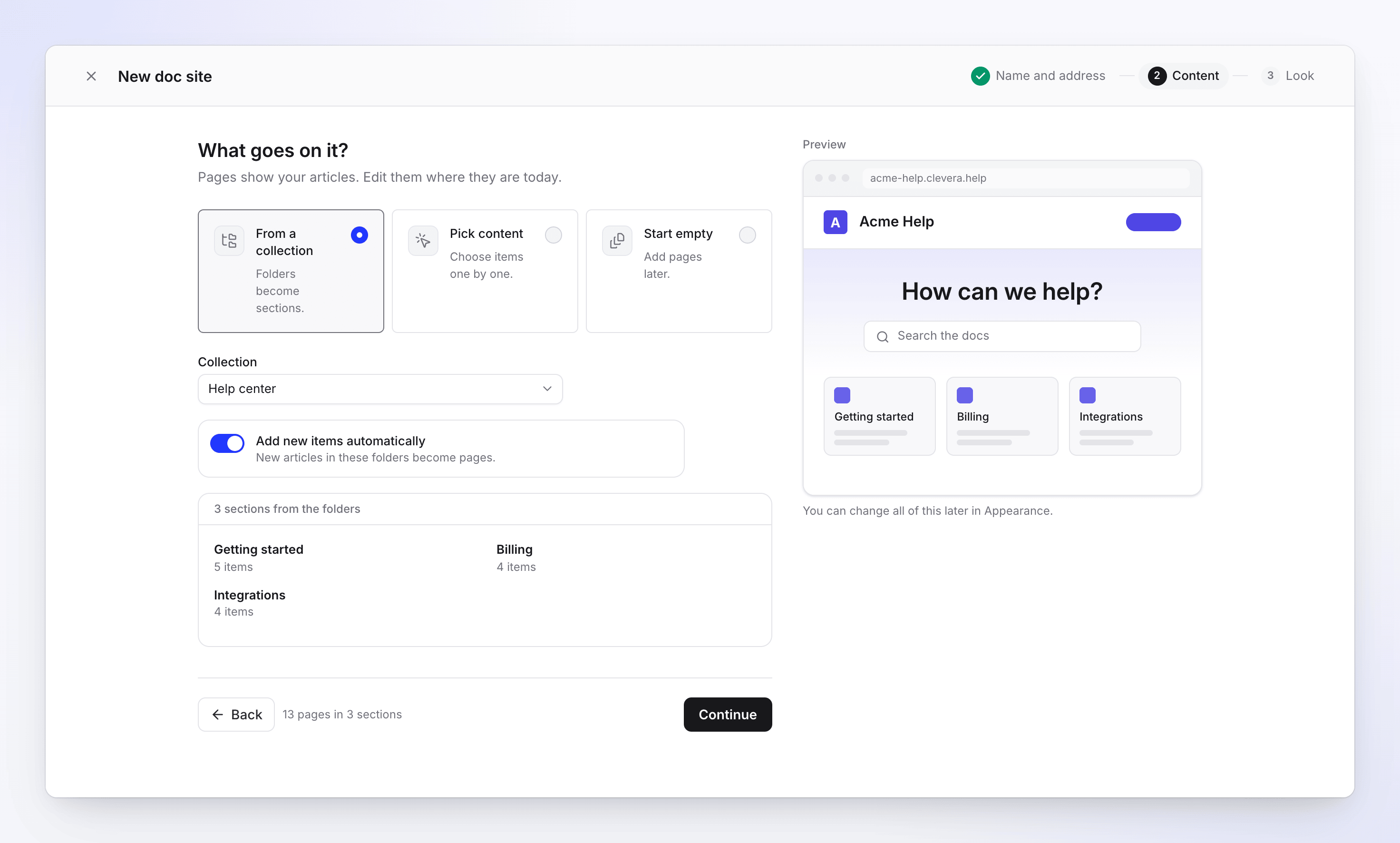Click the acme-help.clevera.help address bar
The width and height of the screenshot is (1400, 843).
pos(1025,178)
